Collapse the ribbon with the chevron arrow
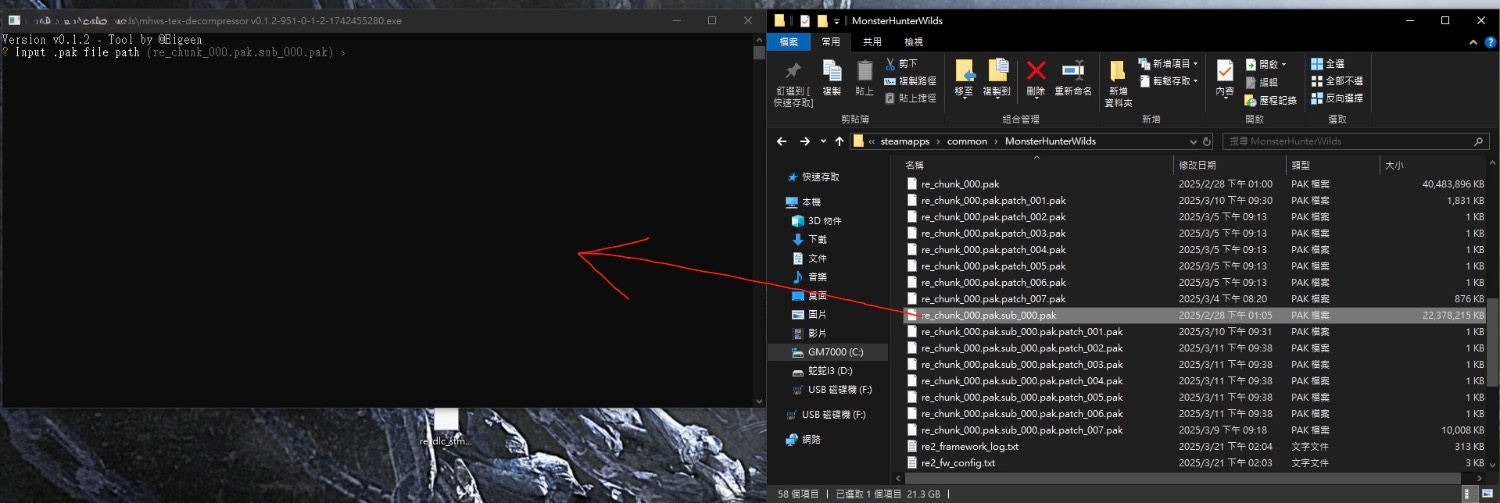 1473,42
